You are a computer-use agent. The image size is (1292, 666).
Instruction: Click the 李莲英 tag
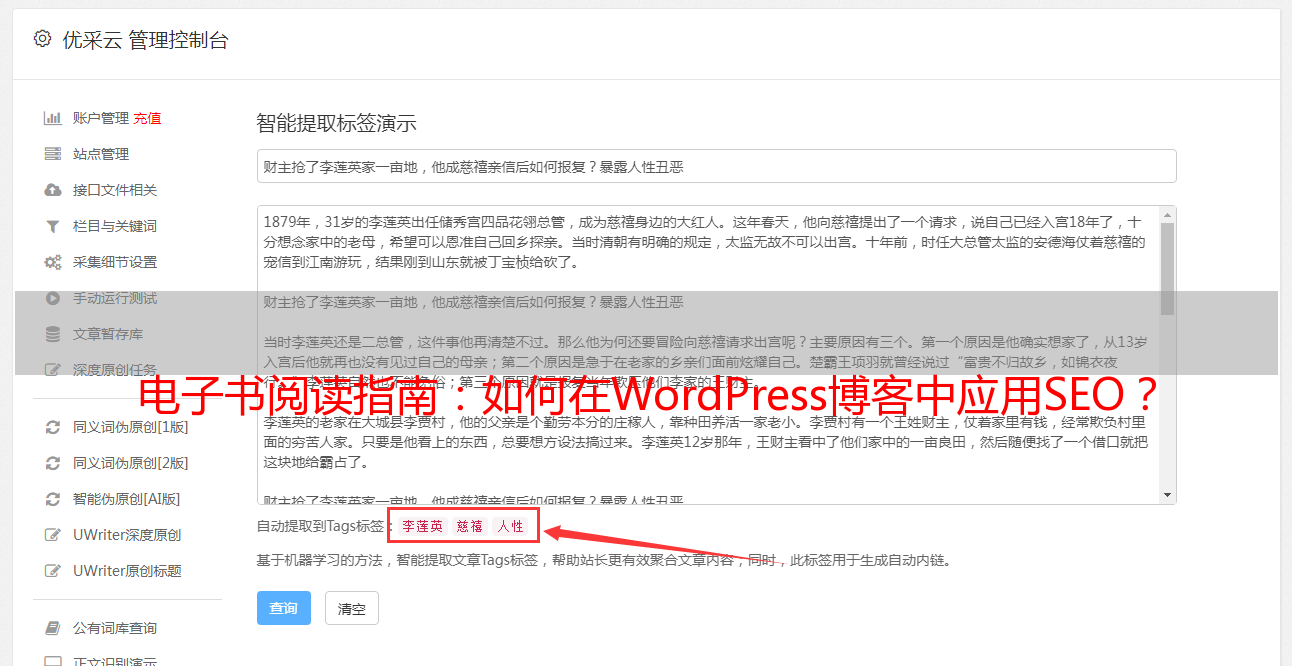pos(423,526)
